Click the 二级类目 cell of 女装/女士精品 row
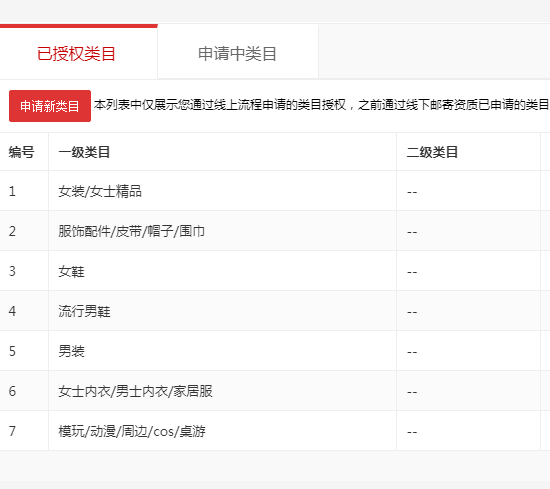The height and width of the screenshot is (489, 550). click(x=468, y=191)
